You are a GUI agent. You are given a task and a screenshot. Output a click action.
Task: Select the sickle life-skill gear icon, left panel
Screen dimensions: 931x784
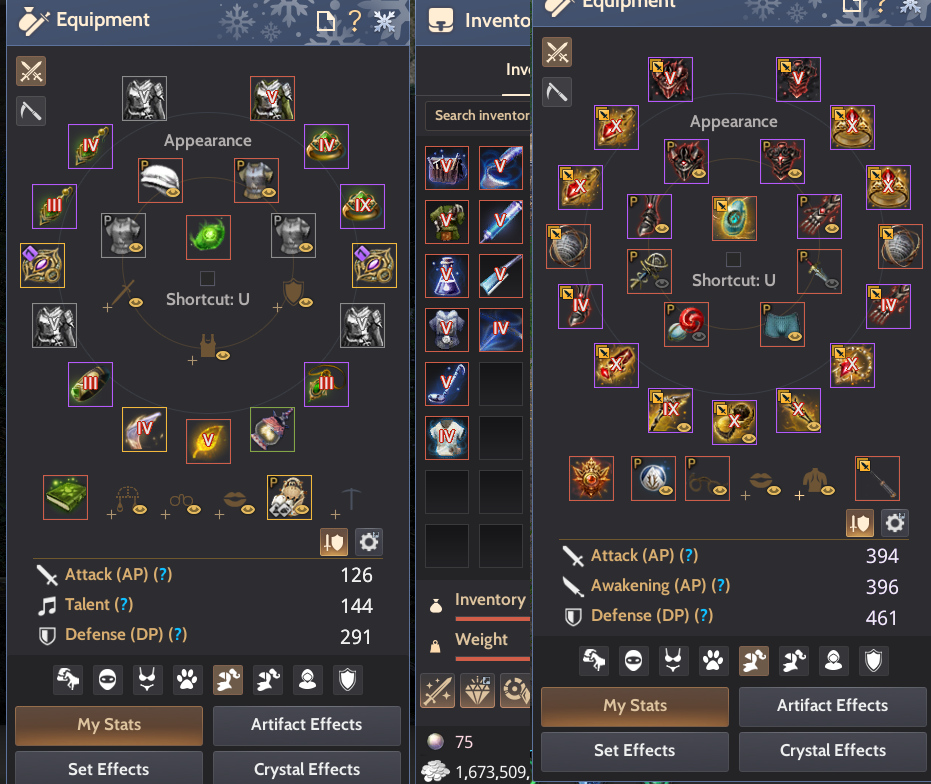(x=31, y=111)
